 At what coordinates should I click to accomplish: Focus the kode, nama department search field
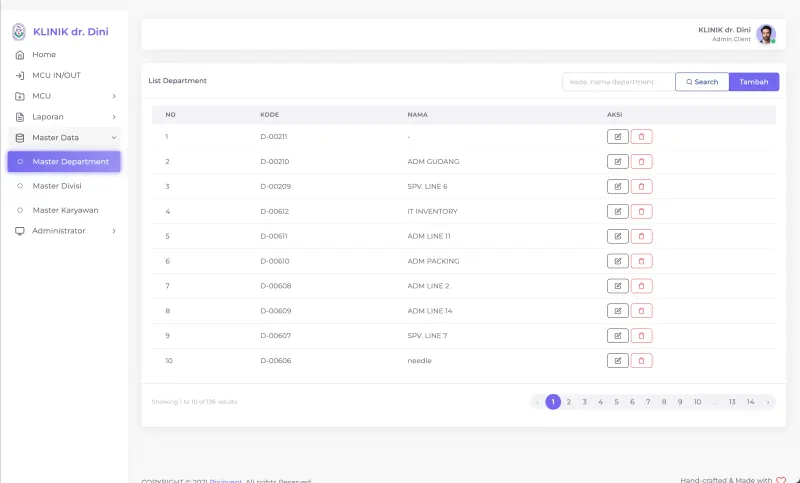pyautogui.click(x=618, y=82)
